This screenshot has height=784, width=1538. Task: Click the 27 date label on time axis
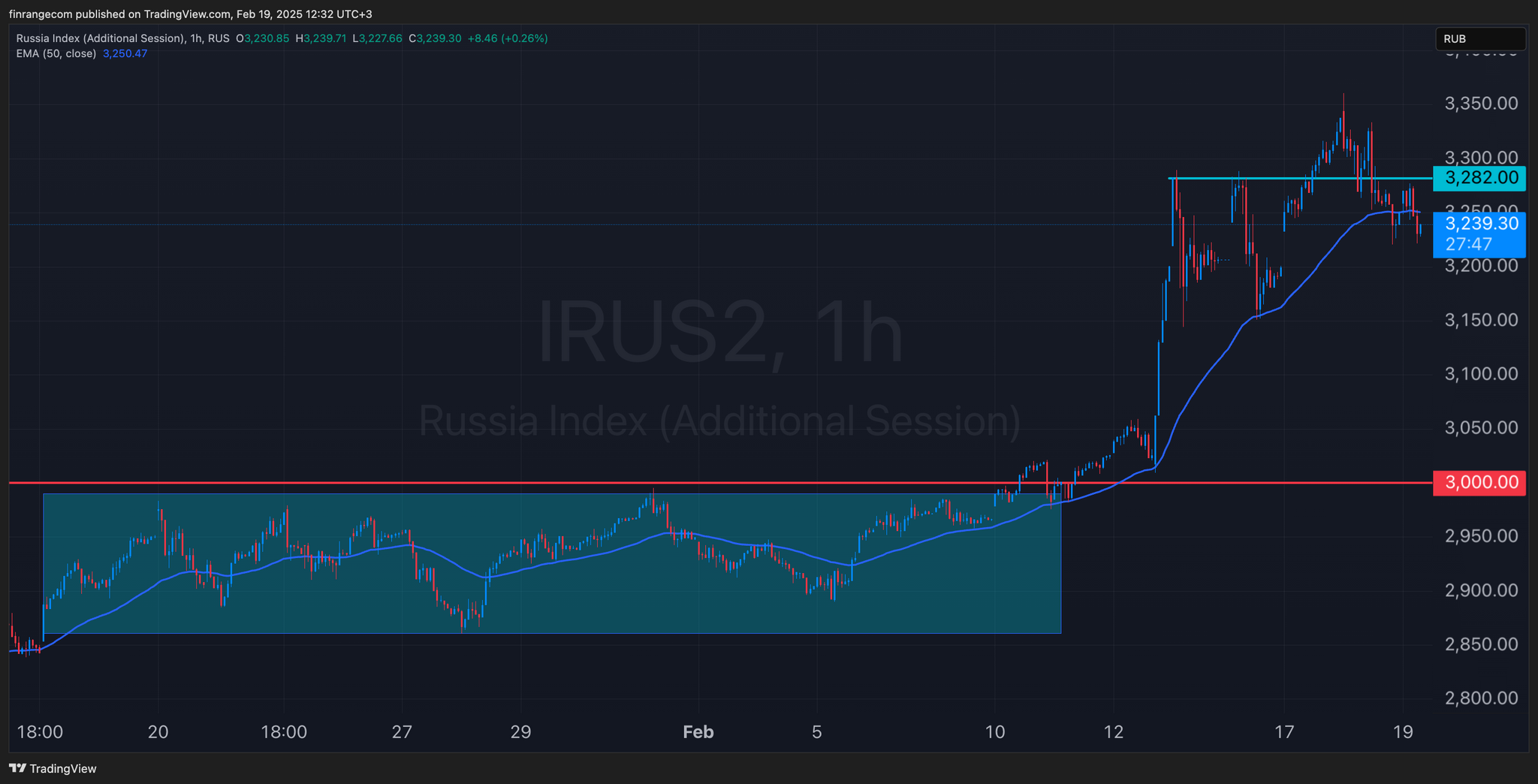(x=402, y=732)
